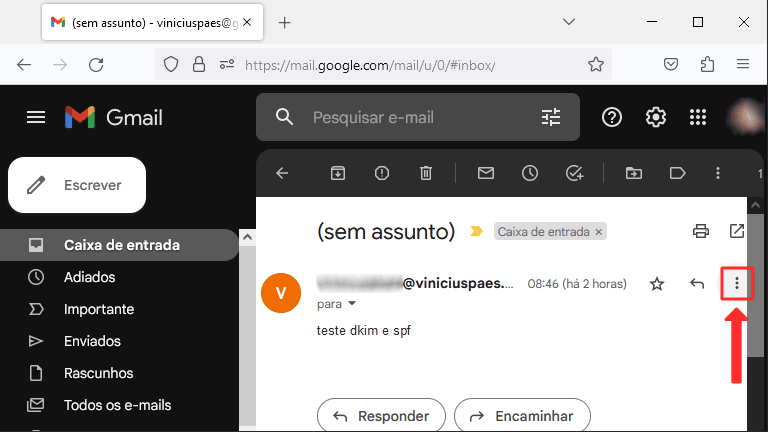Show search options in the search bar
768x432 pixels.
tap(551, 117)
